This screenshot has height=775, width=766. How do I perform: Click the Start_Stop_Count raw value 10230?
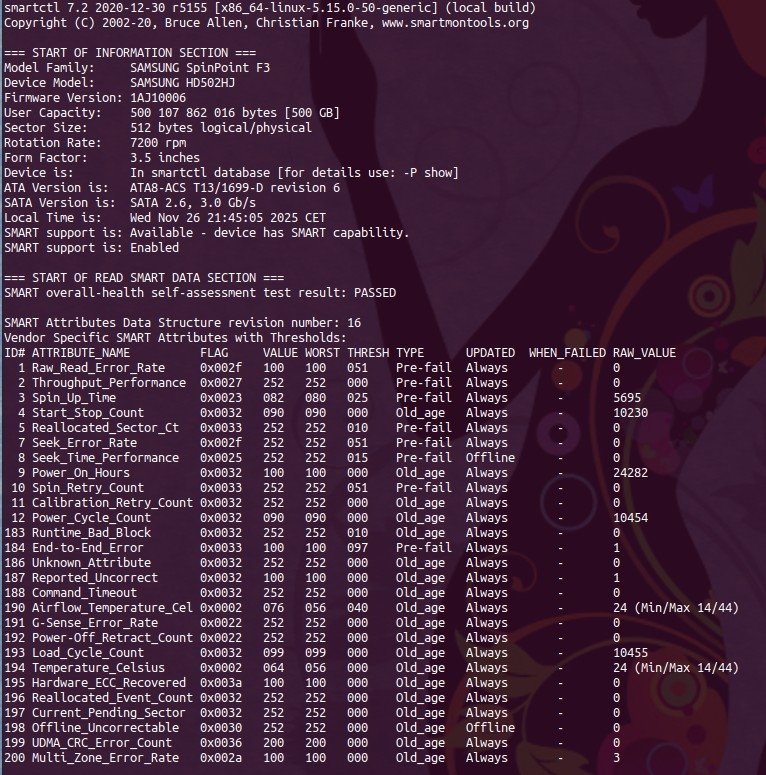pyautogui.click(x=634, y=413)
